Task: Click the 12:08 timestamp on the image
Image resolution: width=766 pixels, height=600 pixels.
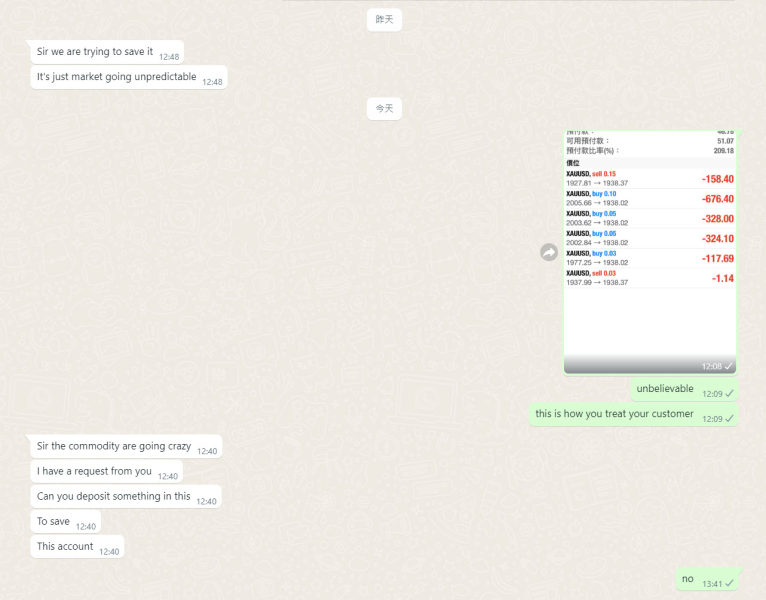Action: (x=711, y=366)
